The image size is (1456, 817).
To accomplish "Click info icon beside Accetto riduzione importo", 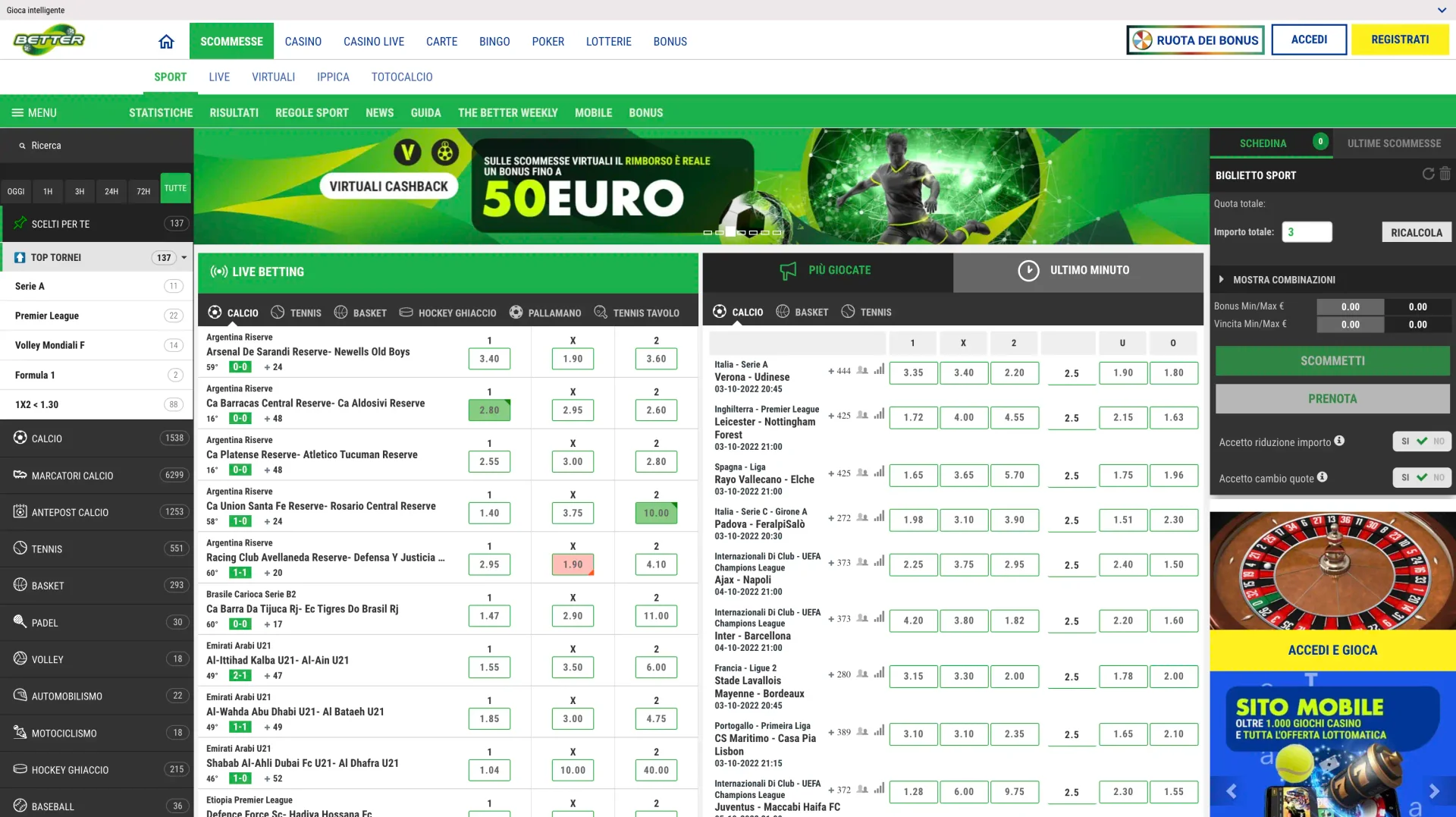I will pyautogui.click(x=1339, y=441).
